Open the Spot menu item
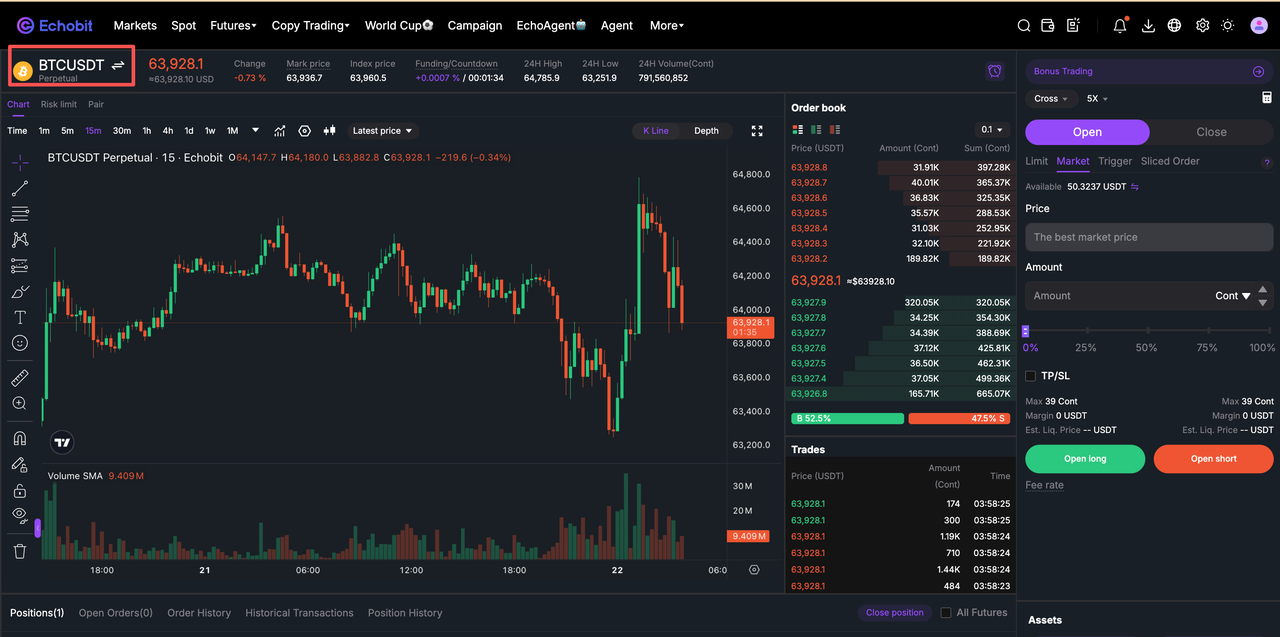The image size is (1280, 637). pyautogui.click(x=184, y=25)
